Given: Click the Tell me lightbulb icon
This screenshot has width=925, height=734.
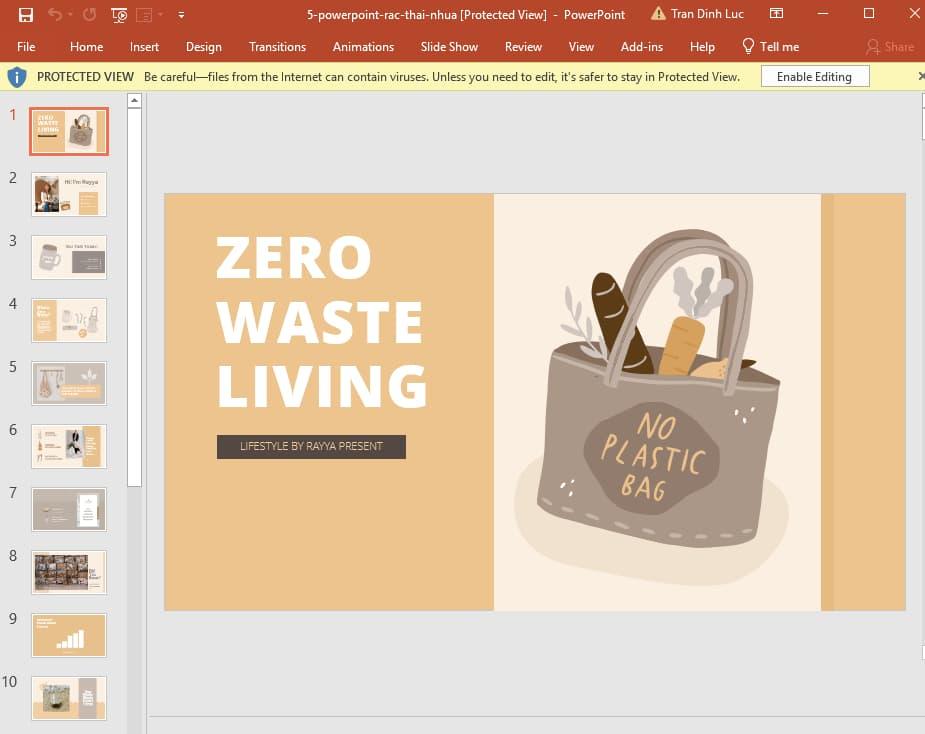Looking at the screenshot, I should tap(748, 46).
